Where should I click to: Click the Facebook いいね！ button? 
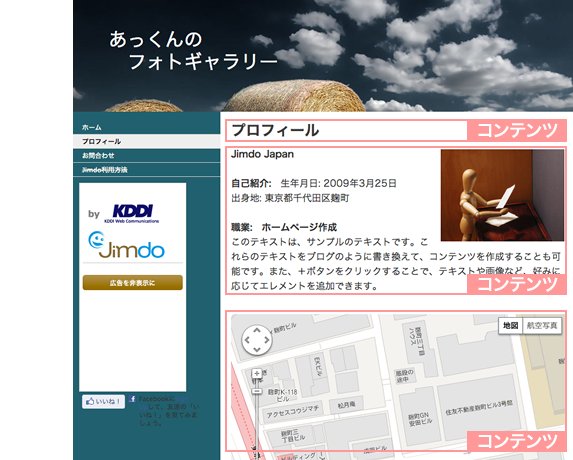tap(103, 402)
